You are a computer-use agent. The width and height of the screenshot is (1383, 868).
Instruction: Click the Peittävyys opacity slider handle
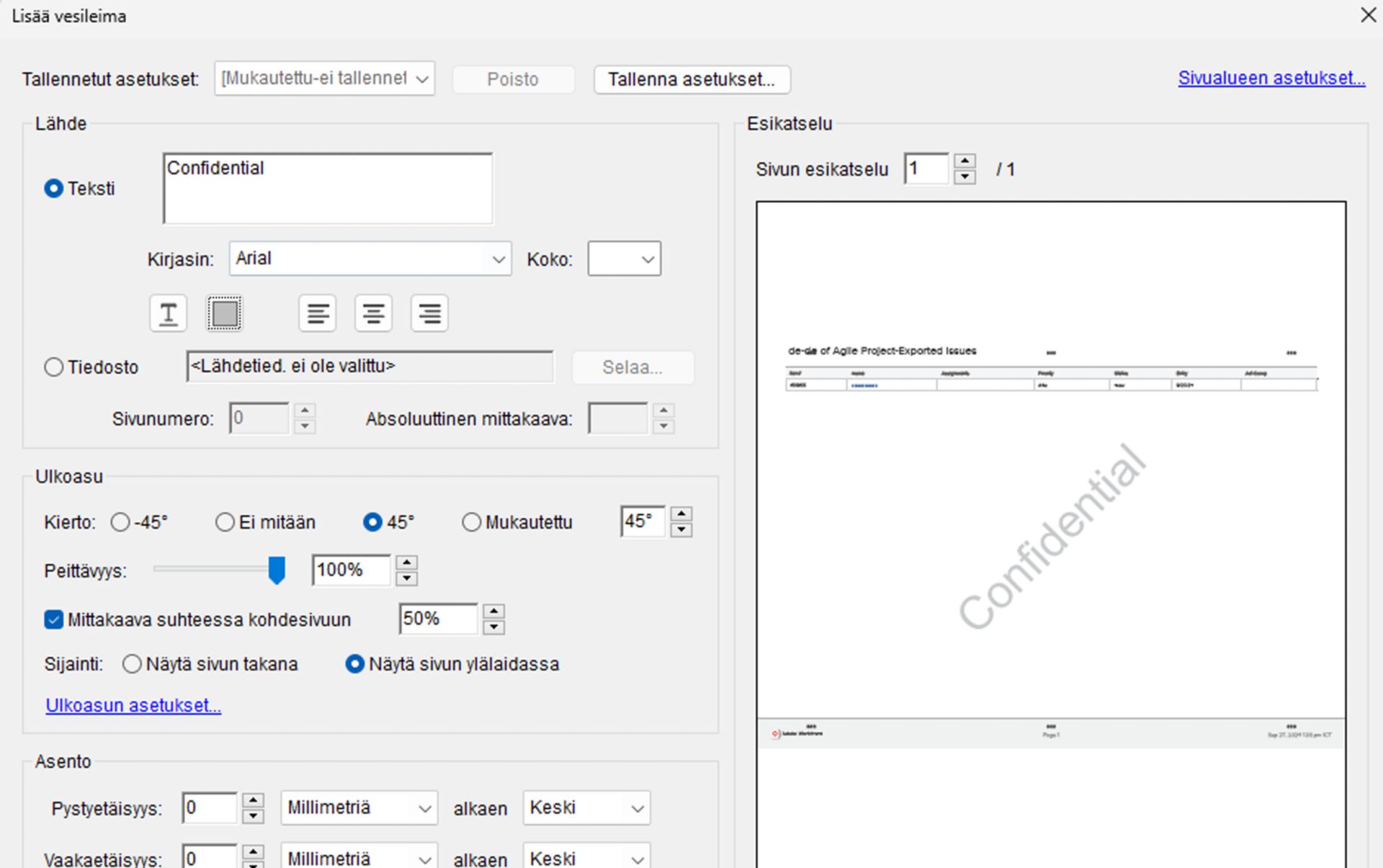277,570
